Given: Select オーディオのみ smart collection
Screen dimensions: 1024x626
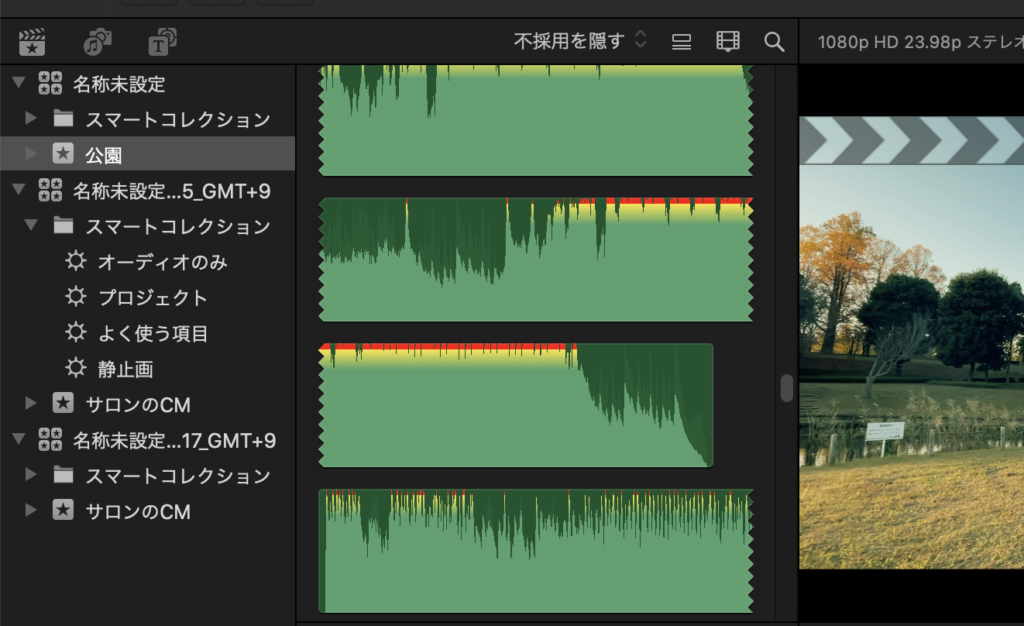Looking at the screenshot, I should [x=163, y=262].
